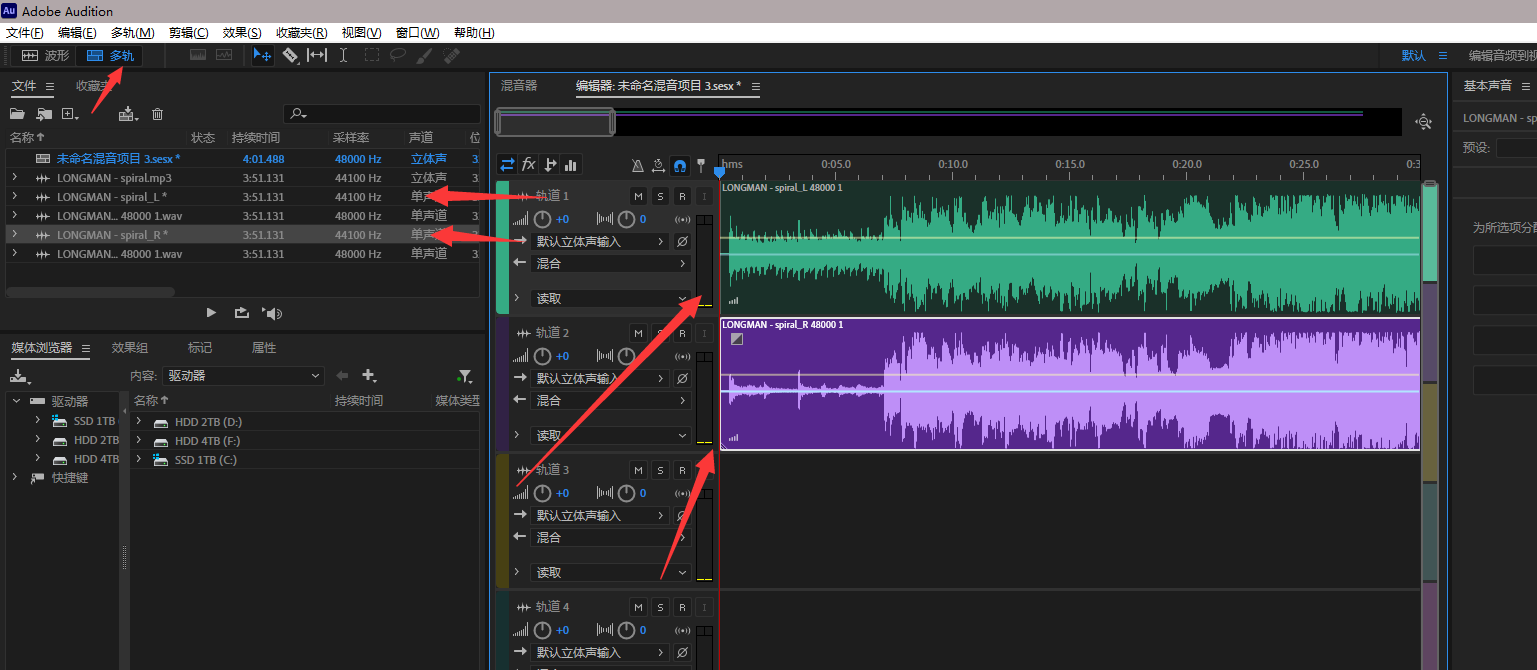Expand 驱动器 SSD 1TB tree node
Viewport: 1537px width, 670px height.
tap(38, 421)
